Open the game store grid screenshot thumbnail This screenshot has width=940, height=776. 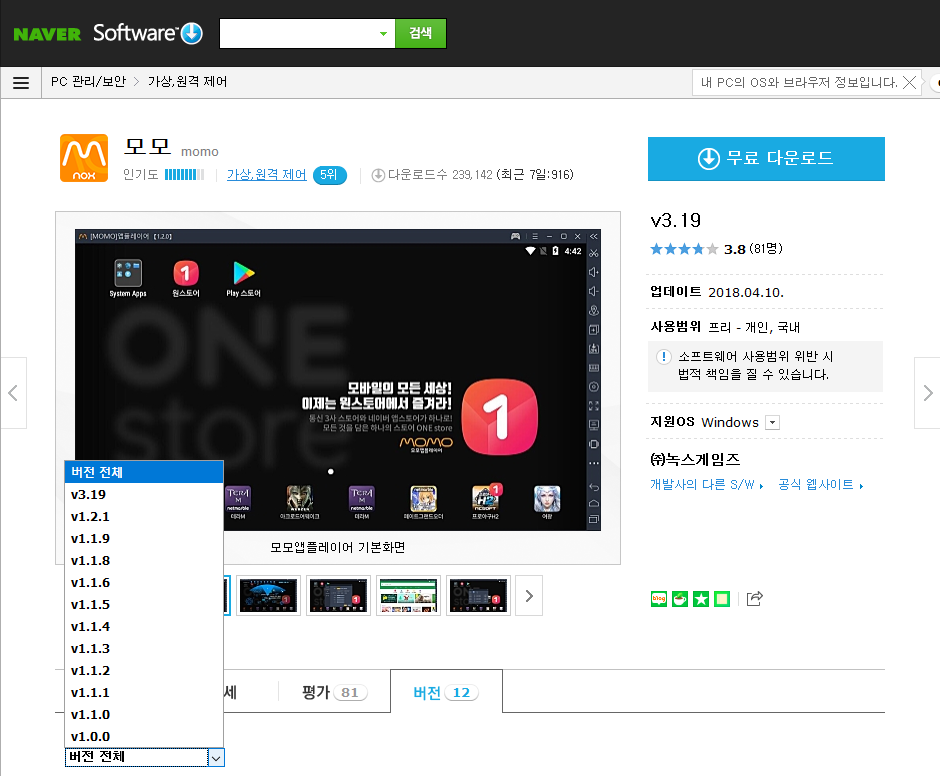408,595
